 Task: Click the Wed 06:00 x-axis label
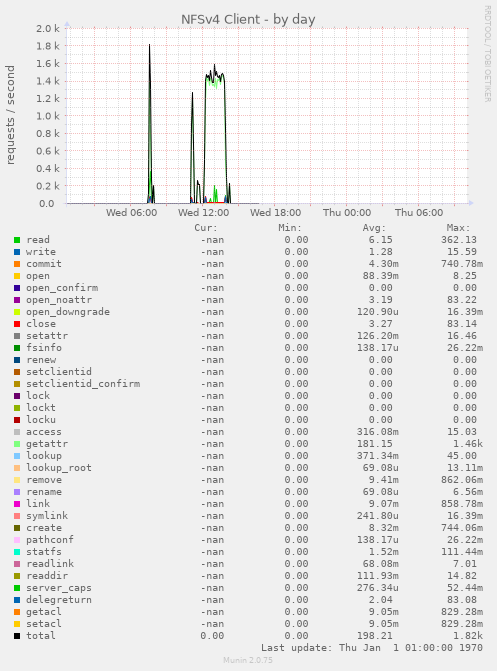click(131, 213)
